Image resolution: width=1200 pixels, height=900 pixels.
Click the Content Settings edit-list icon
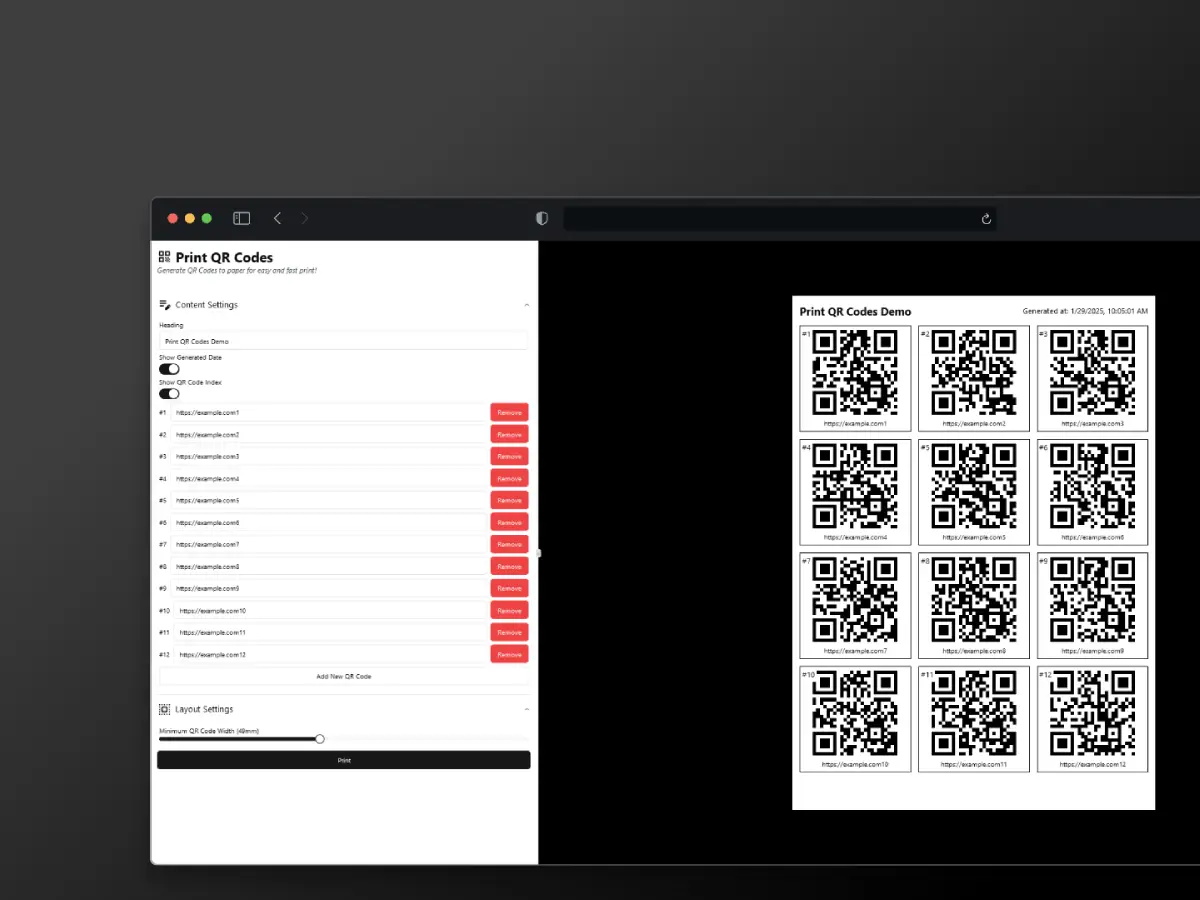click(x=165, y=305)
